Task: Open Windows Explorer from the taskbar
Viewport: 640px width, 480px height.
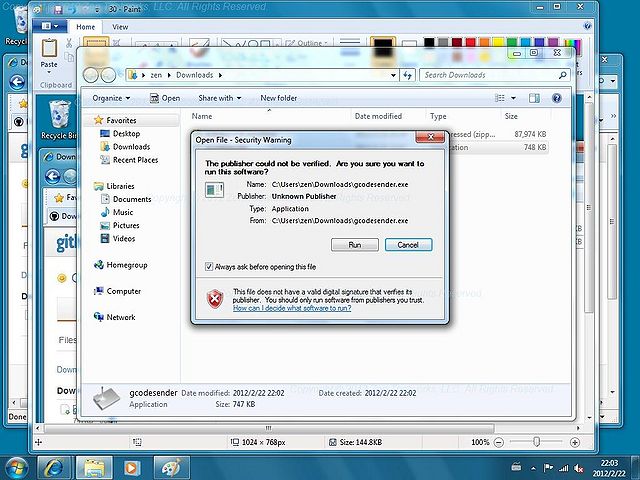Action: 95,468
